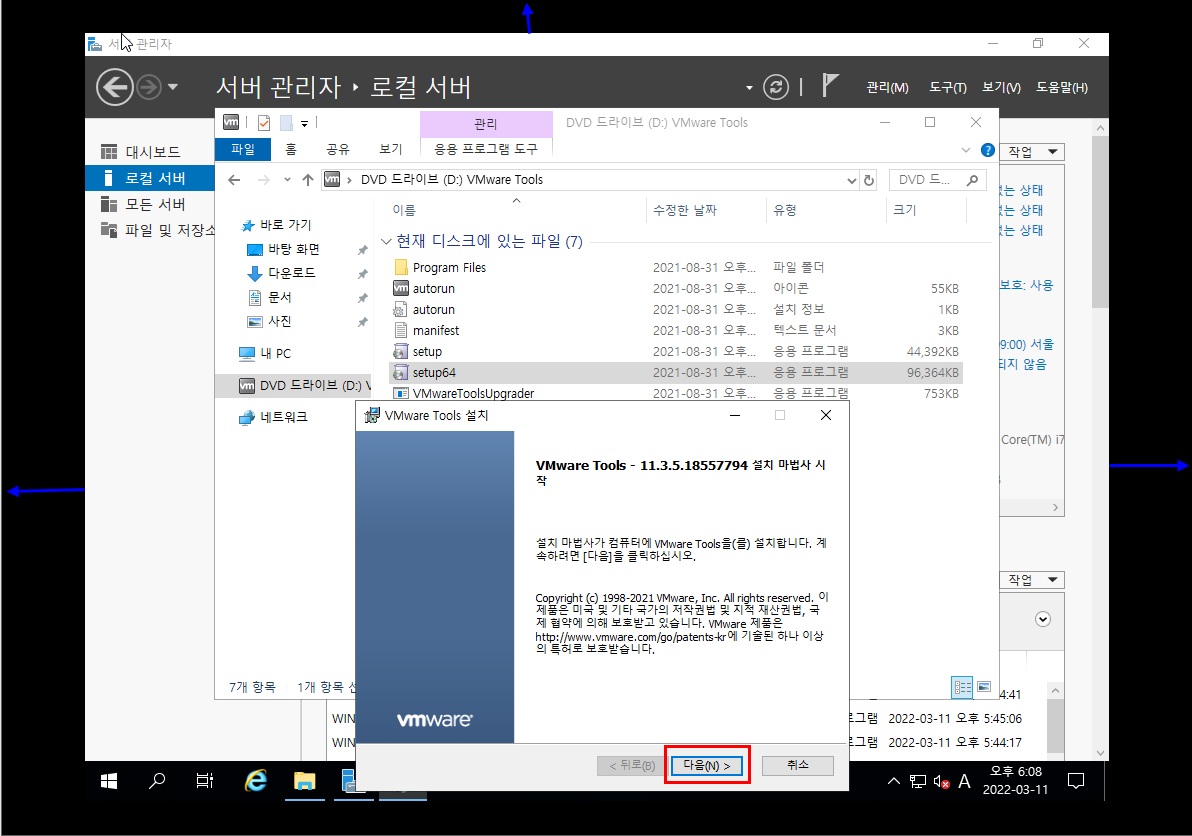Click the Properties icon in the quick access toolbar
Image resolution: width=1192 pixels, height=836 pixels.
(x=264, y=122)
